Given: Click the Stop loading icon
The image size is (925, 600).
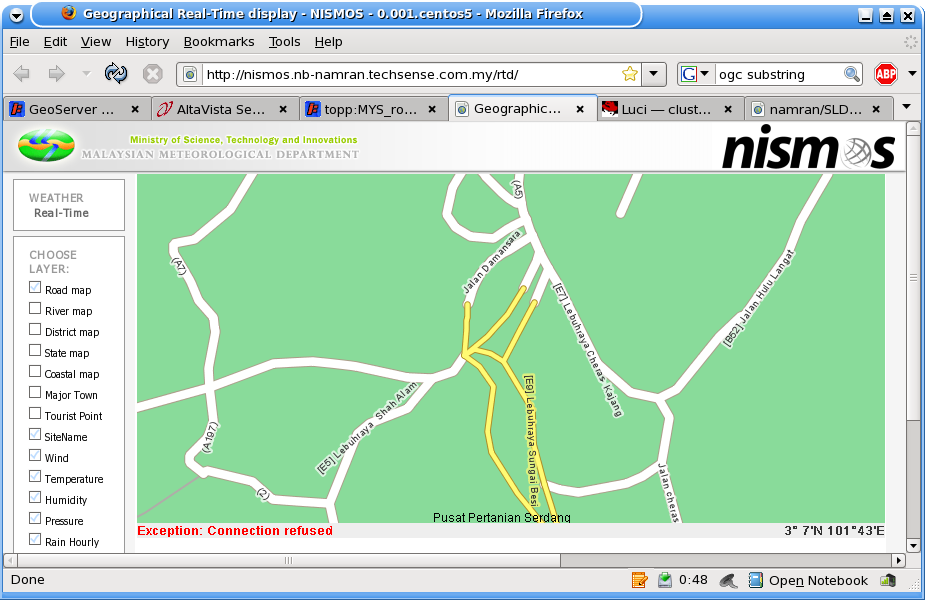Looking at the screenshot, I should coord(152,74).
